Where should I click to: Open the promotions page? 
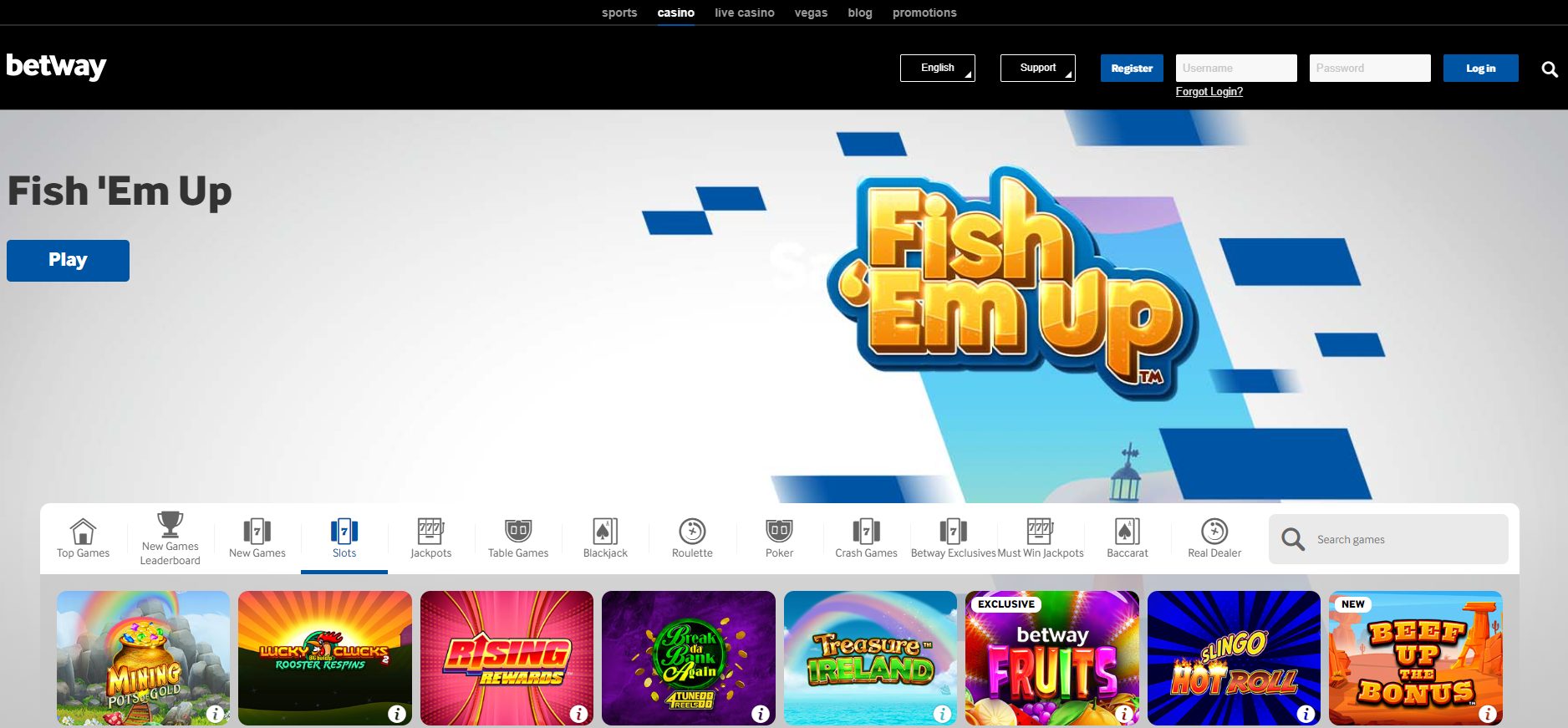(924, 13)
